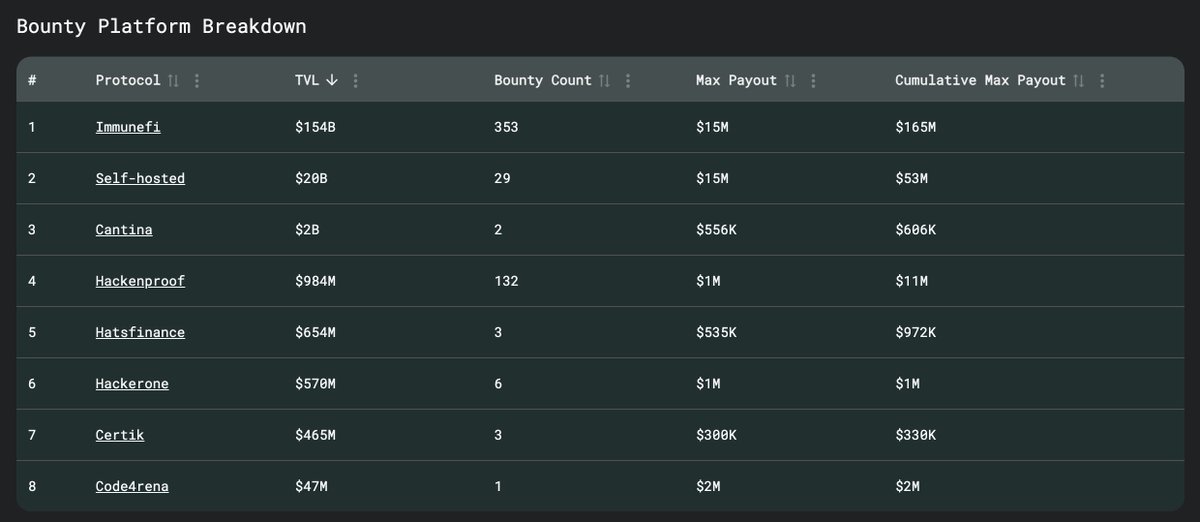This screenshot has height=522, width=1200.
Task: Open Bounty Count column kebab menu
Action: [627, 81]
